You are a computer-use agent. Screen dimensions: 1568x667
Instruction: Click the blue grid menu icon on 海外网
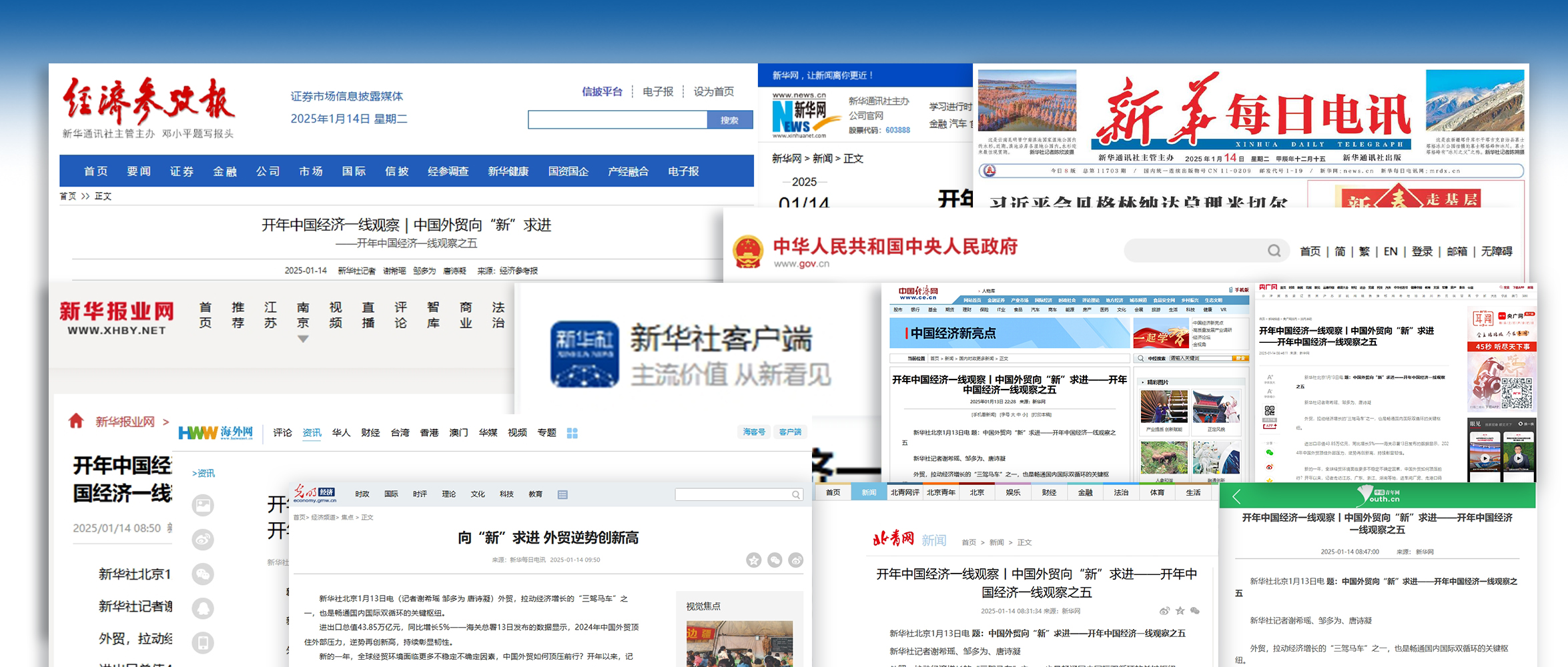tap(572, 433)
